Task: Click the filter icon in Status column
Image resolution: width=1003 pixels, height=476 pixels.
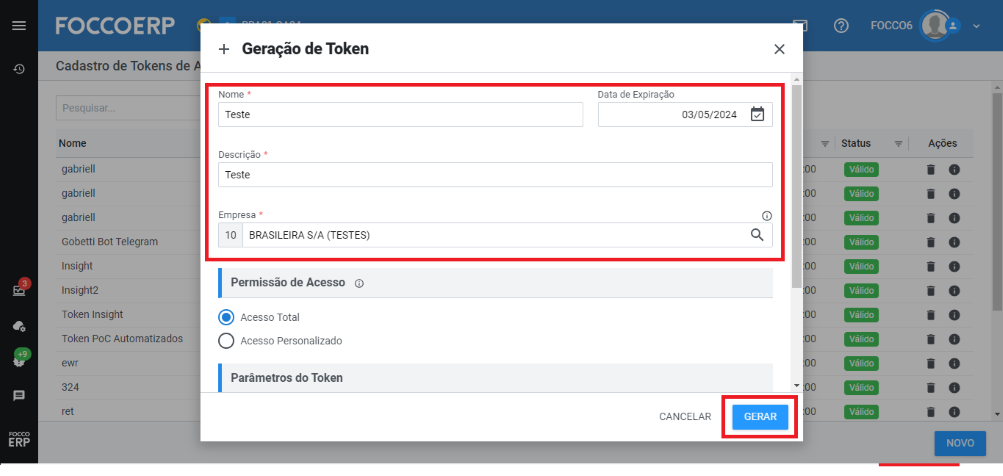Action: pos(898,143)
